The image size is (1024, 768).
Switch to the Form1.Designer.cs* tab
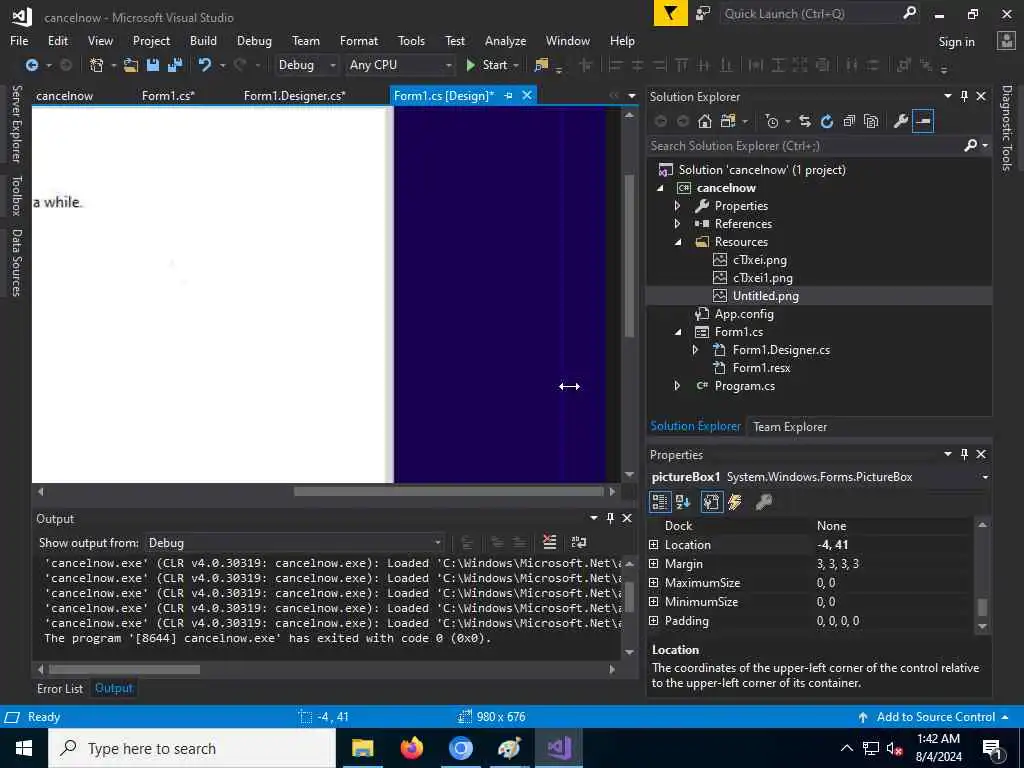click(x=295, y=96)
